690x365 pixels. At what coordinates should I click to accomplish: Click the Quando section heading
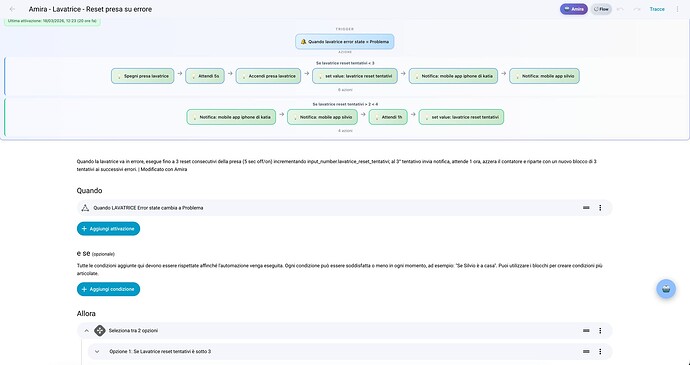coord(89,191)
